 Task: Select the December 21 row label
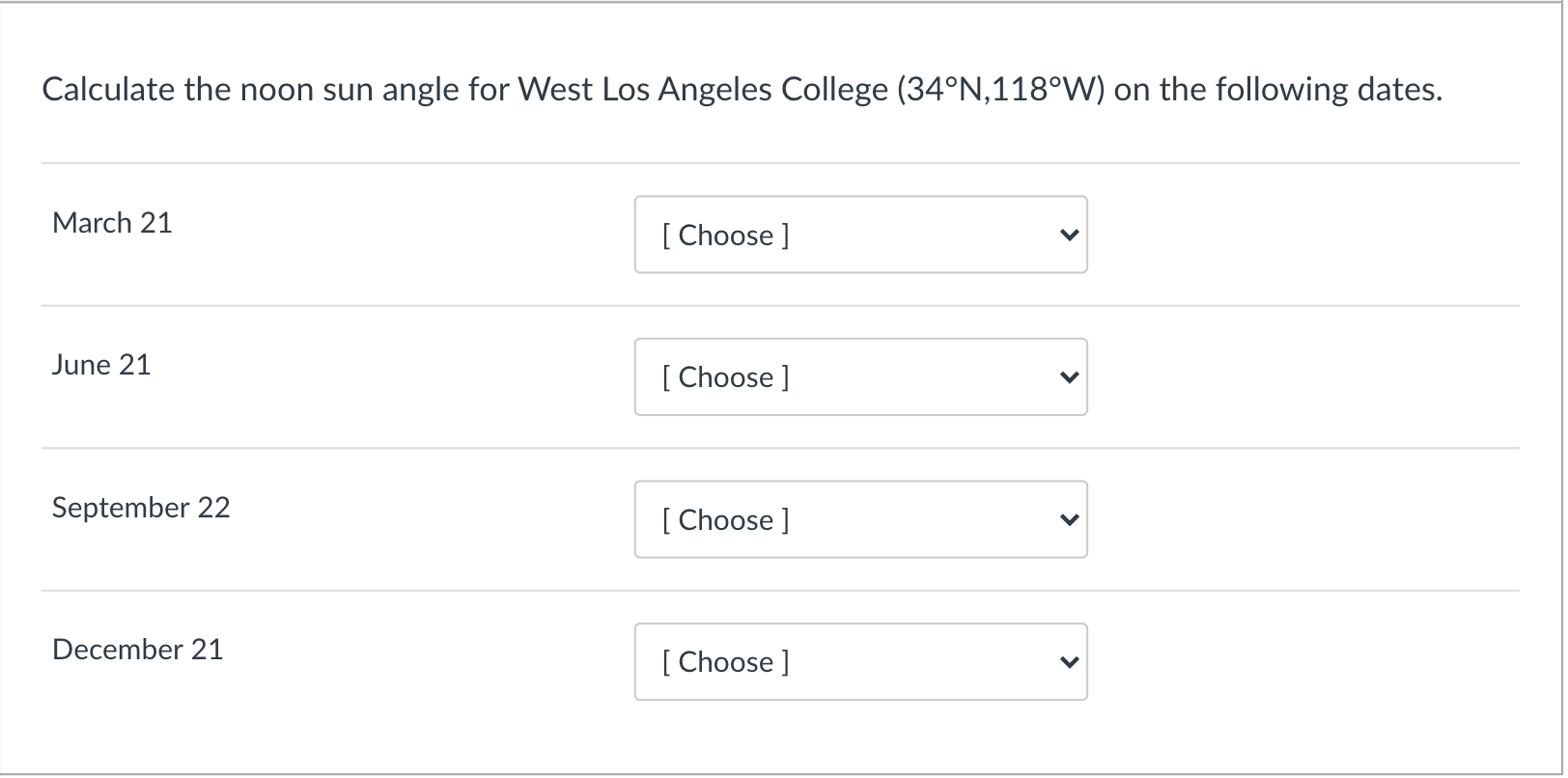[137, 650]
